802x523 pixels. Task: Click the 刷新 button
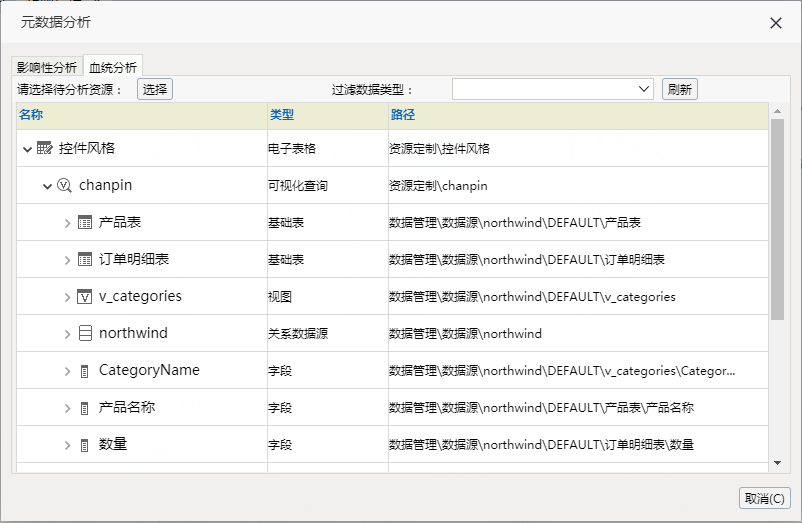680,89
